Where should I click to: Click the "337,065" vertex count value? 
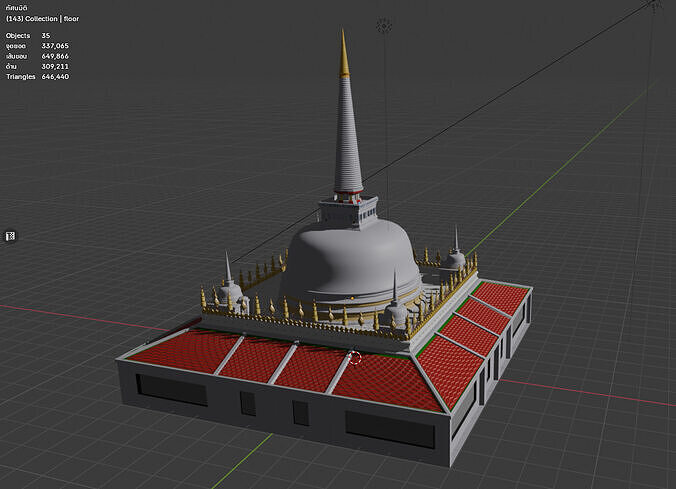click(x=55, y=46)
